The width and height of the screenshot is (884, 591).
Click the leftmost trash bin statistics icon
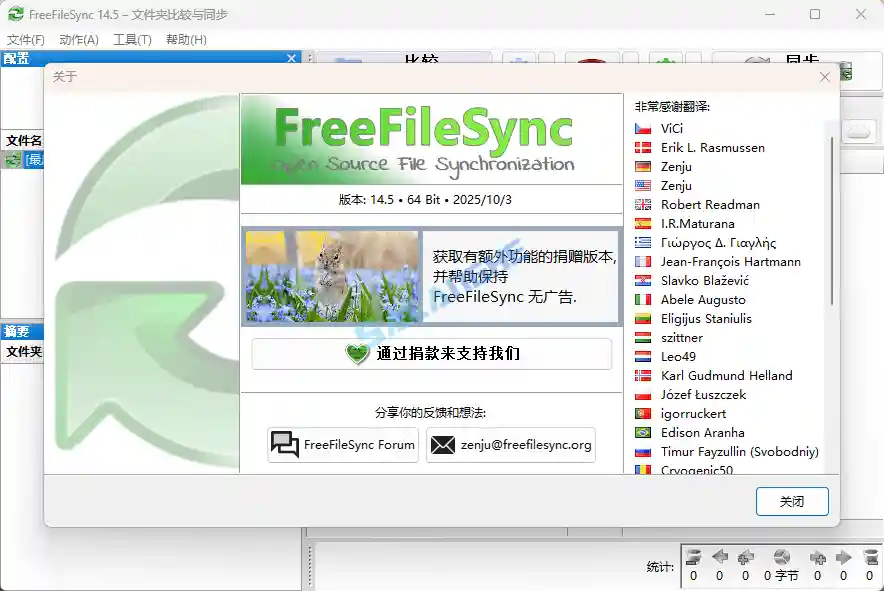(692, 557)
